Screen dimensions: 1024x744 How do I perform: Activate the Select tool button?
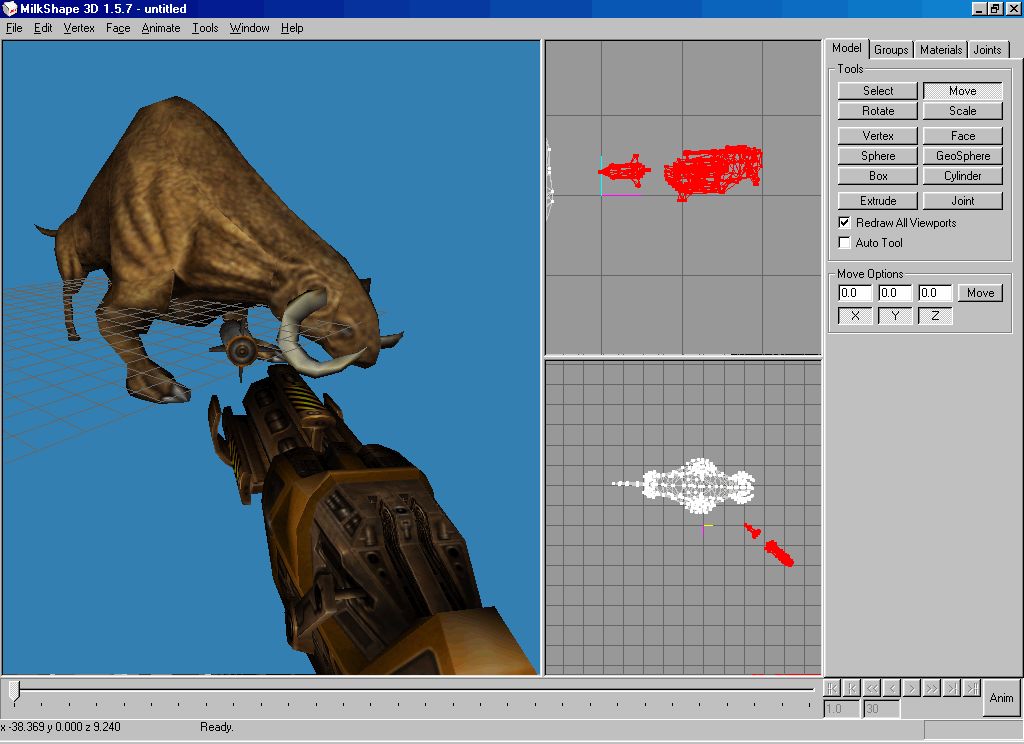pyautogui.click(x=878, y=91)
